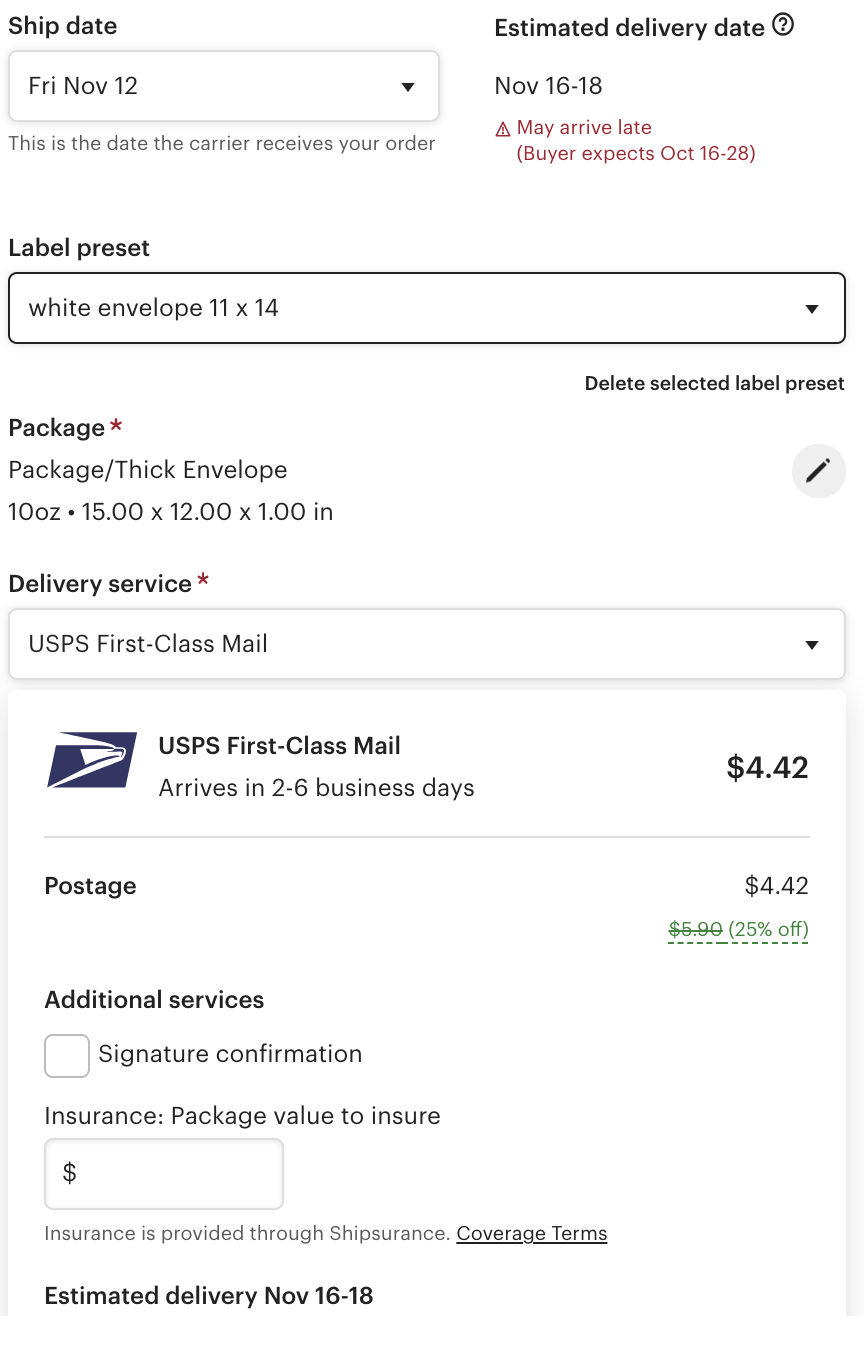Open the Coverage Terms link
Screen dimensions: 864x1372
(531, 1233)
